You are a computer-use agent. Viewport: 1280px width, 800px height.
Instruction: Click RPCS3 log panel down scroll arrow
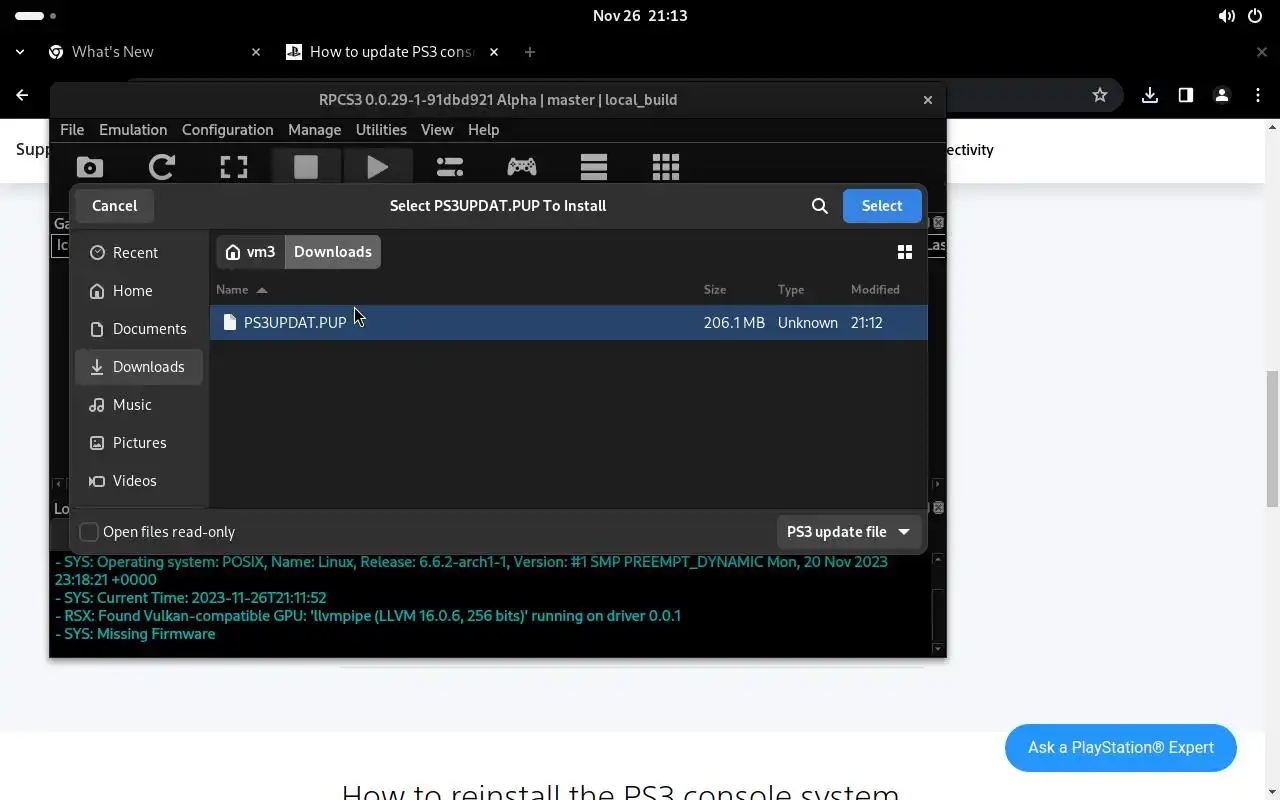tap(938, 649)
